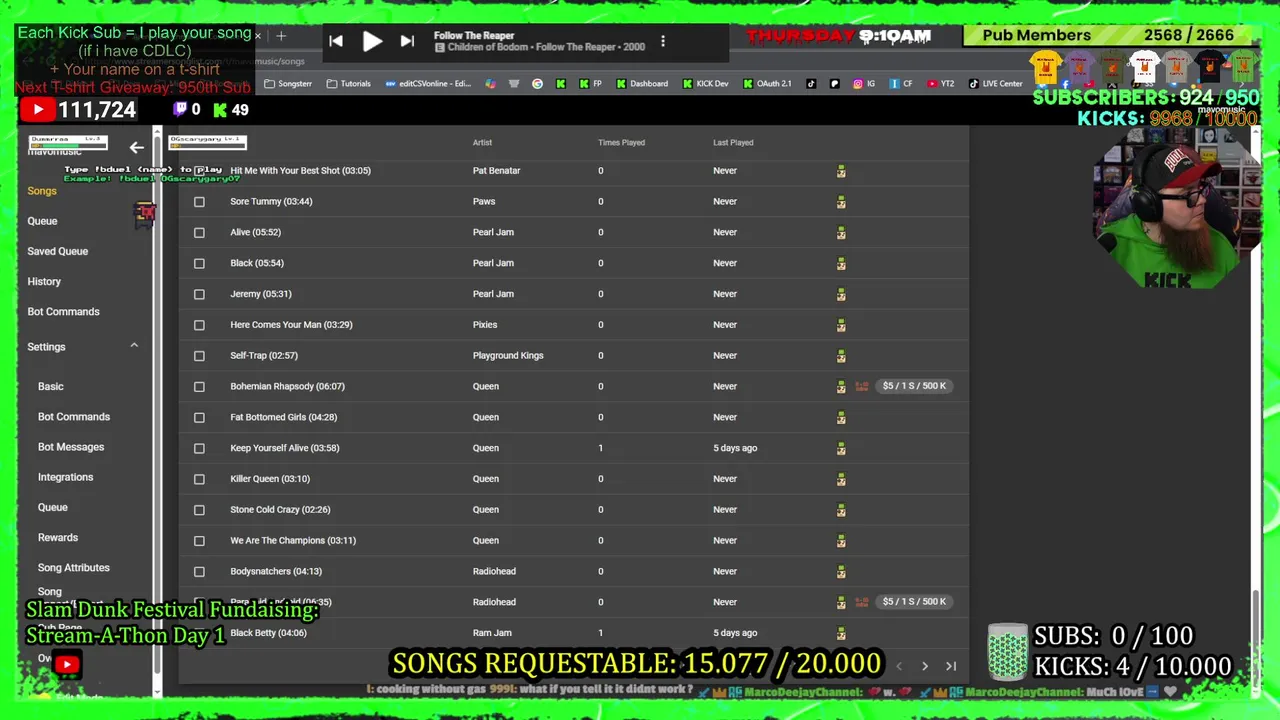Open media player three-dot options menu
This screenshot has width=1280, height=720.
click(x=662, y=42)
